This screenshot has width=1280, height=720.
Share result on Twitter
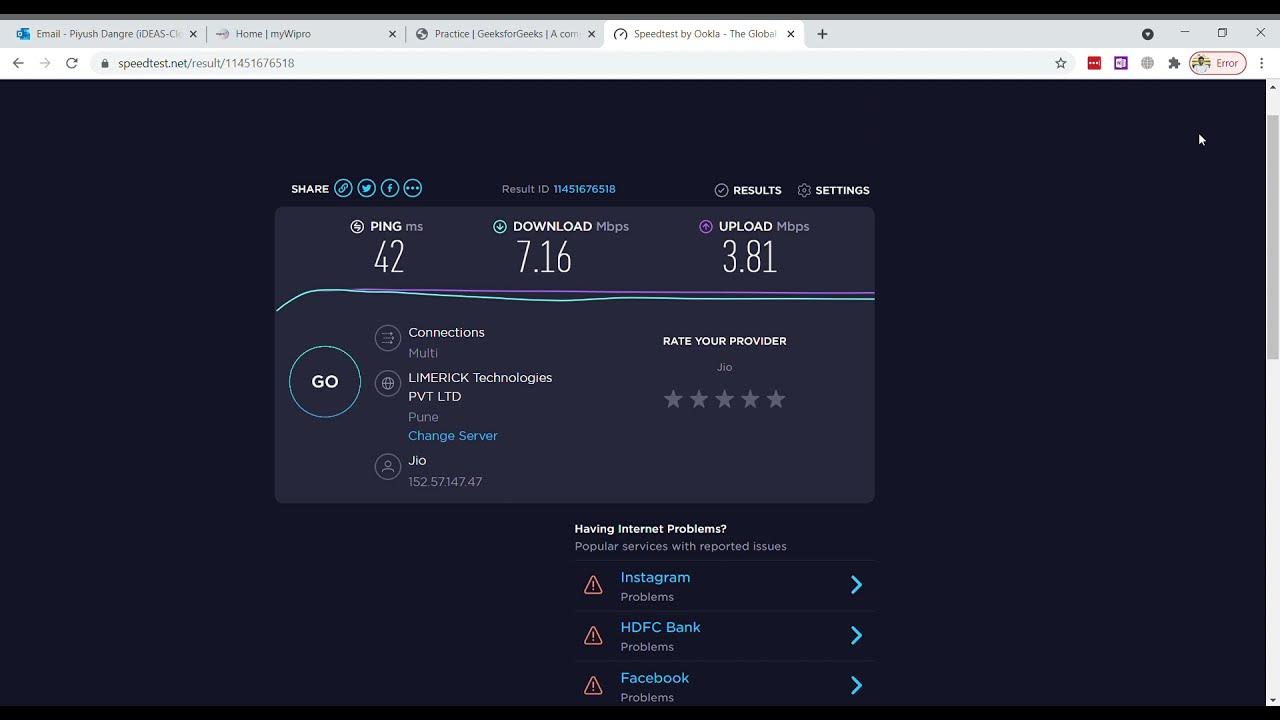coord(366,188)
